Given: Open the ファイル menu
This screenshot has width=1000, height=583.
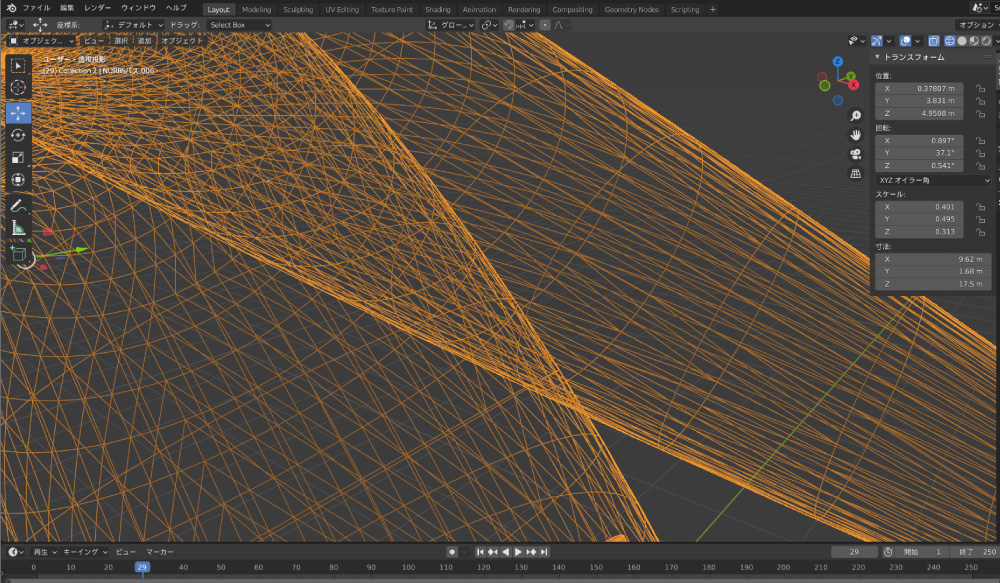Looking at the screenshot, I should 36,8.
